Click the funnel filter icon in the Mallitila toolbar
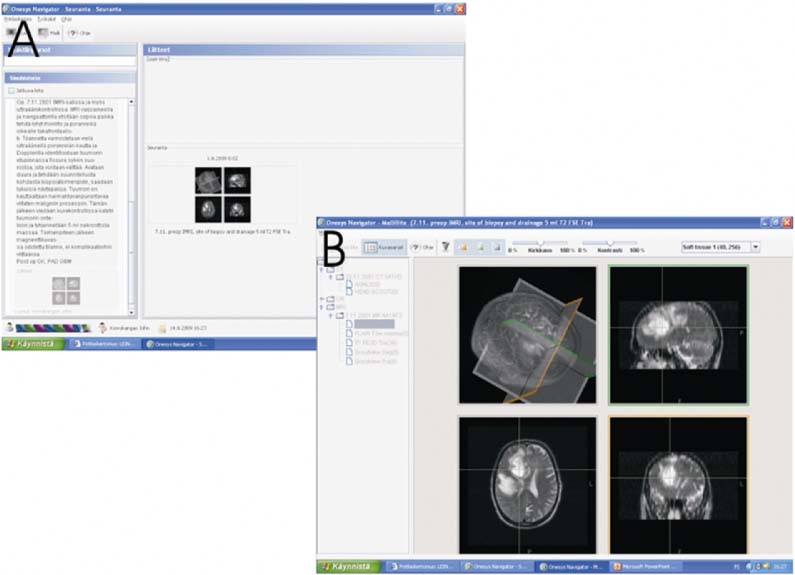The image size is (795, 575). (446, 247)
